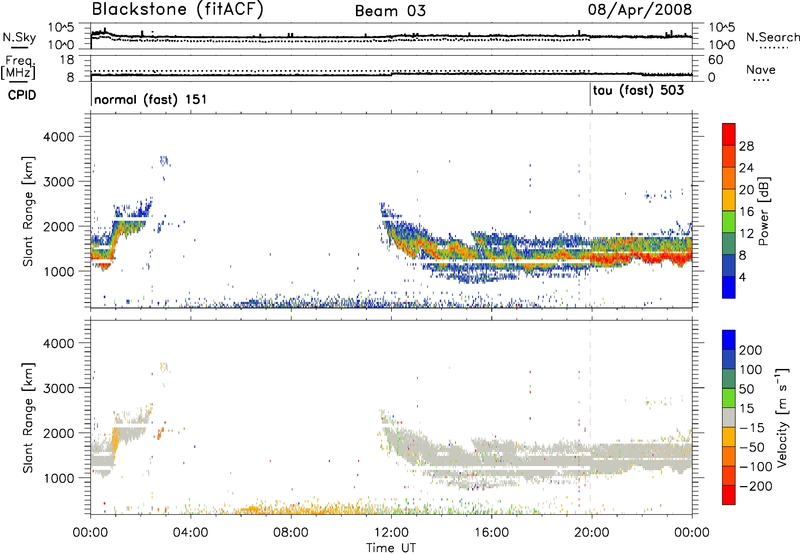Click '1000' tick on power panel
The image size is (800, 554).
coord(58,271)
